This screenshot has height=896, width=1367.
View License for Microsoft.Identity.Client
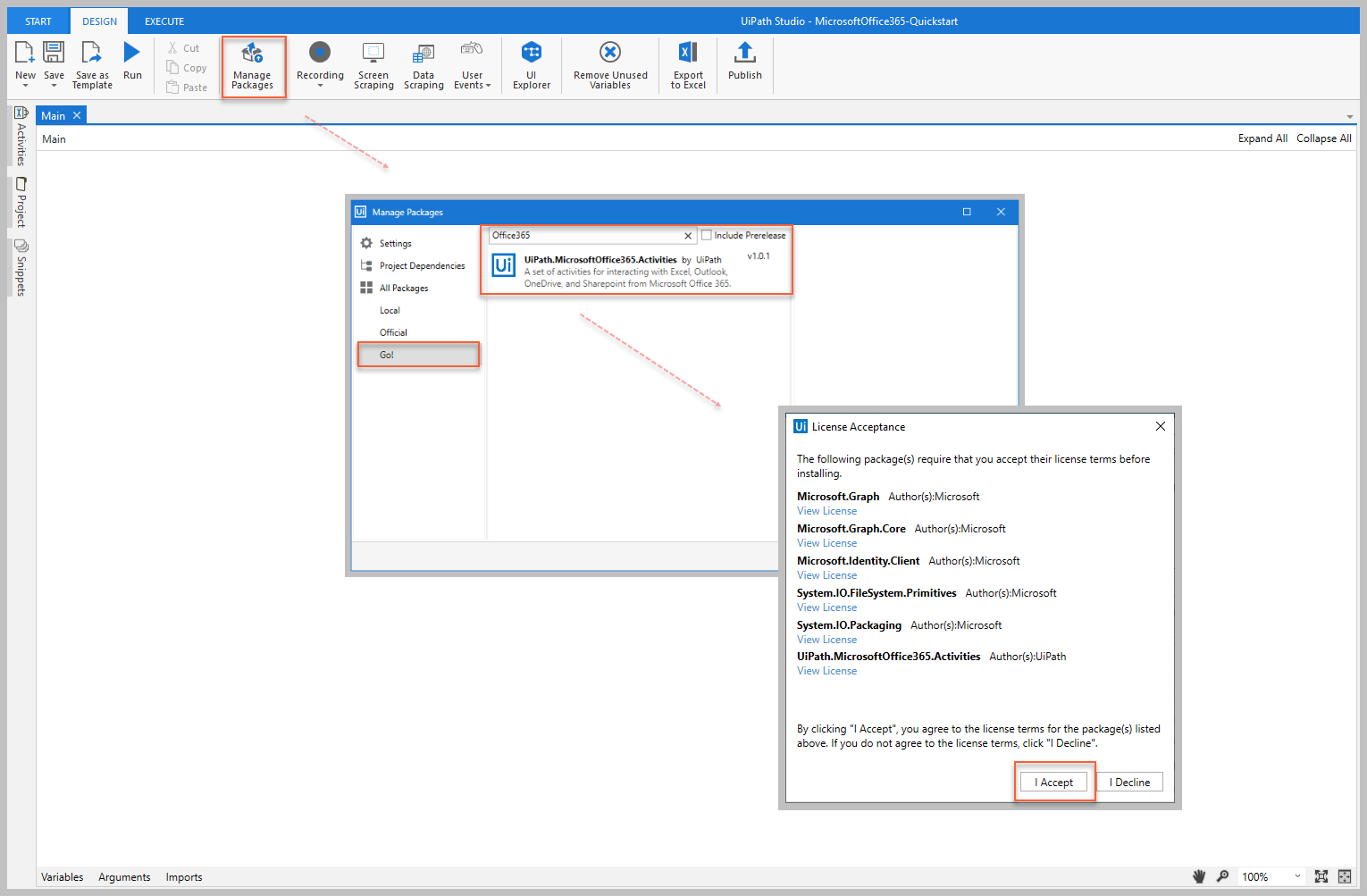coord(826,575)
